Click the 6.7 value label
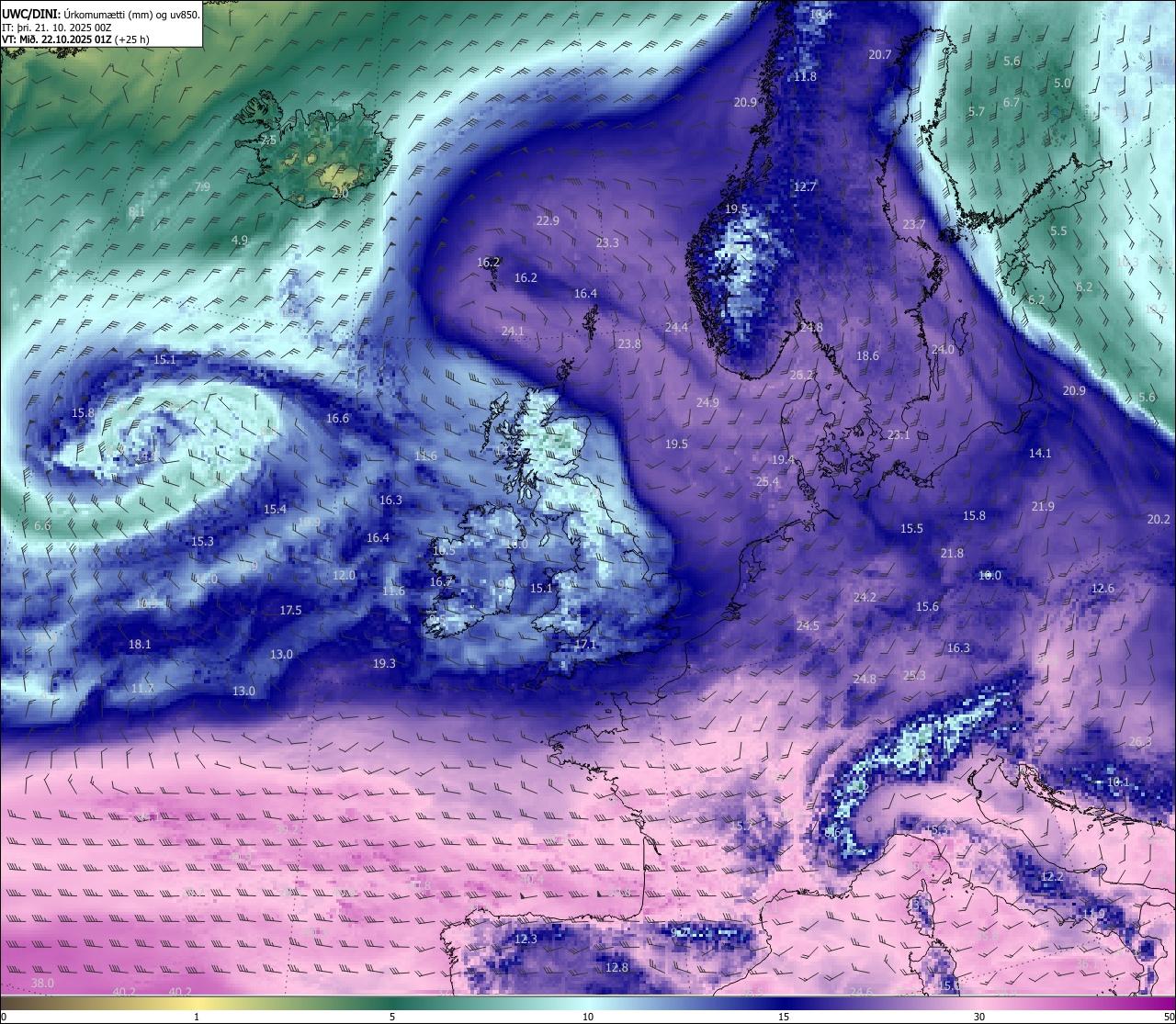This screenshot has height=1024, width=1176. [1012, 103]
